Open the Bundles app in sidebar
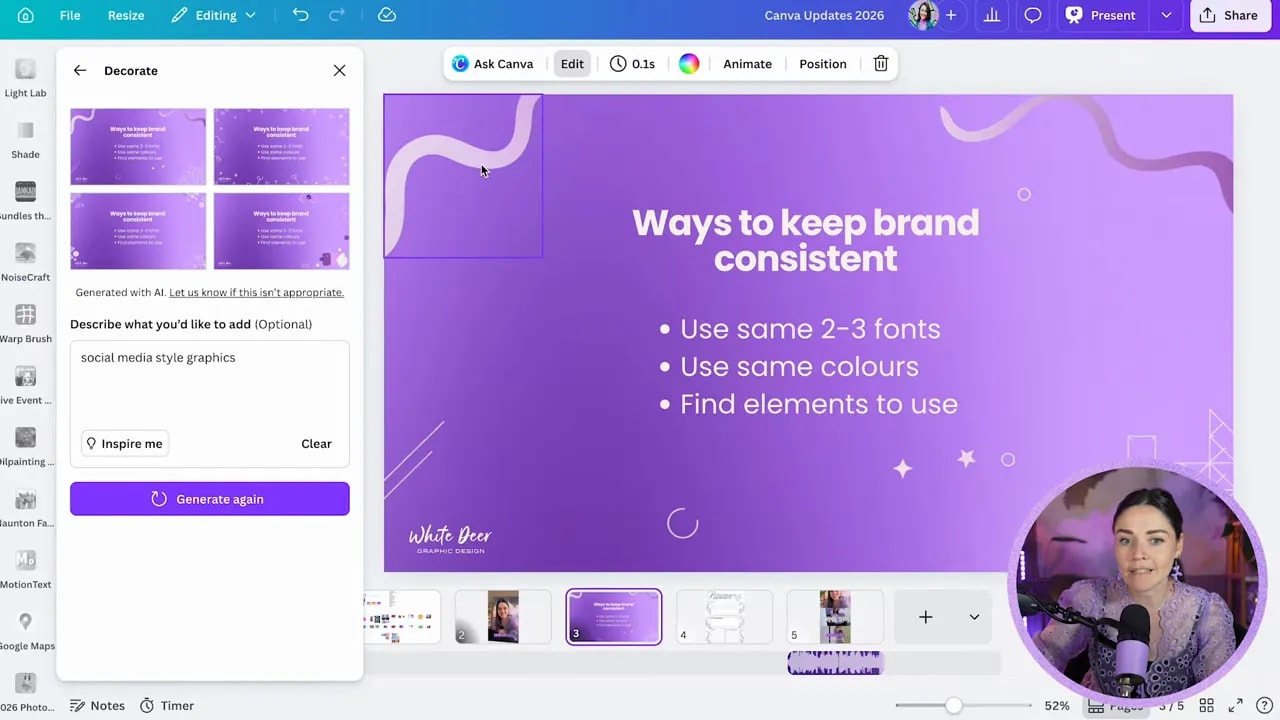 pyautogui.click(x=25, y=201)
